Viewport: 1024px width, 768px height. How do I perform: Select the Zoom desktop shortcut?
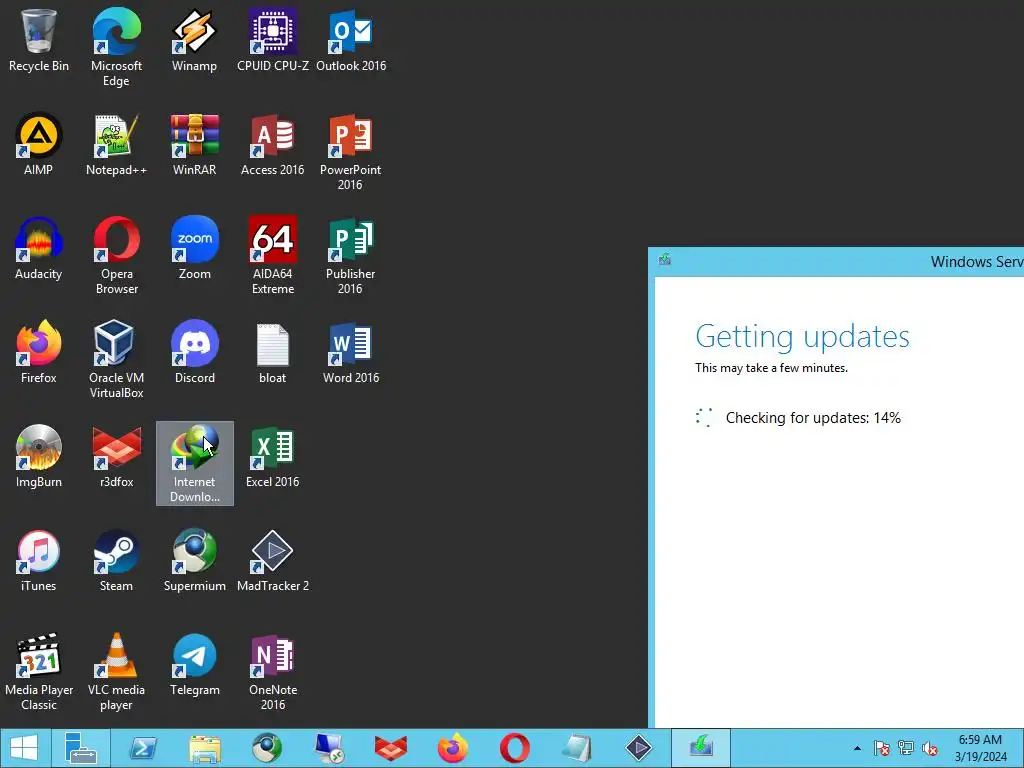(x=195, y=248)
